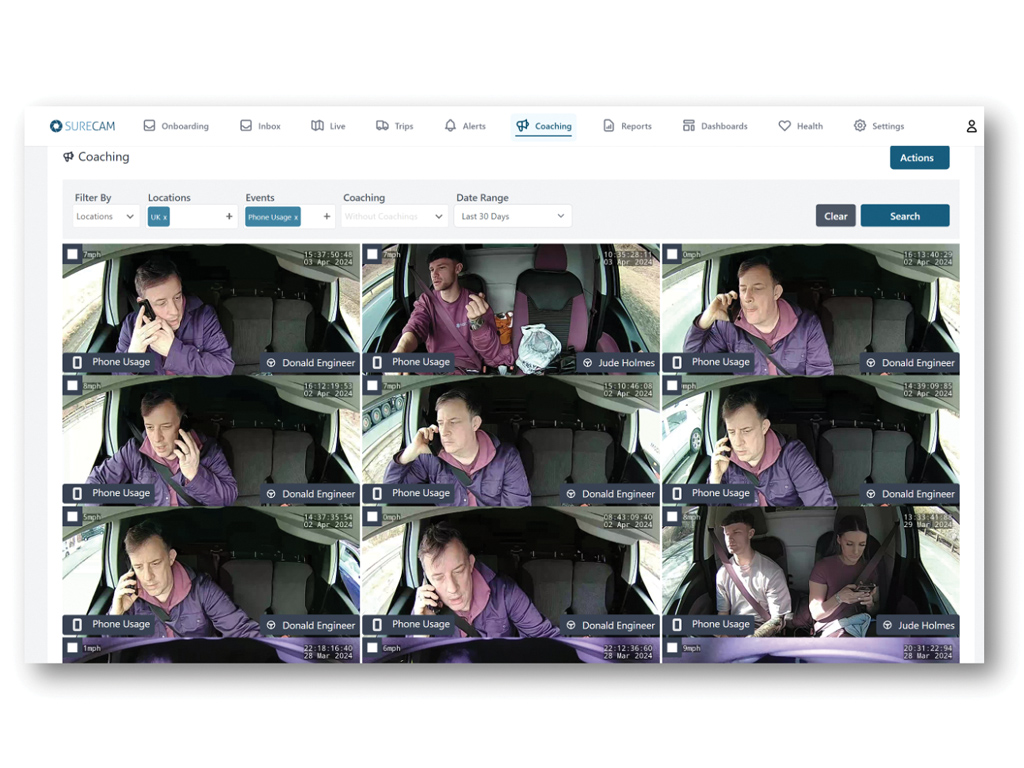
Task: Select checkbox on 08:43:09 02 Apr clip
Action: coord(372,517)
